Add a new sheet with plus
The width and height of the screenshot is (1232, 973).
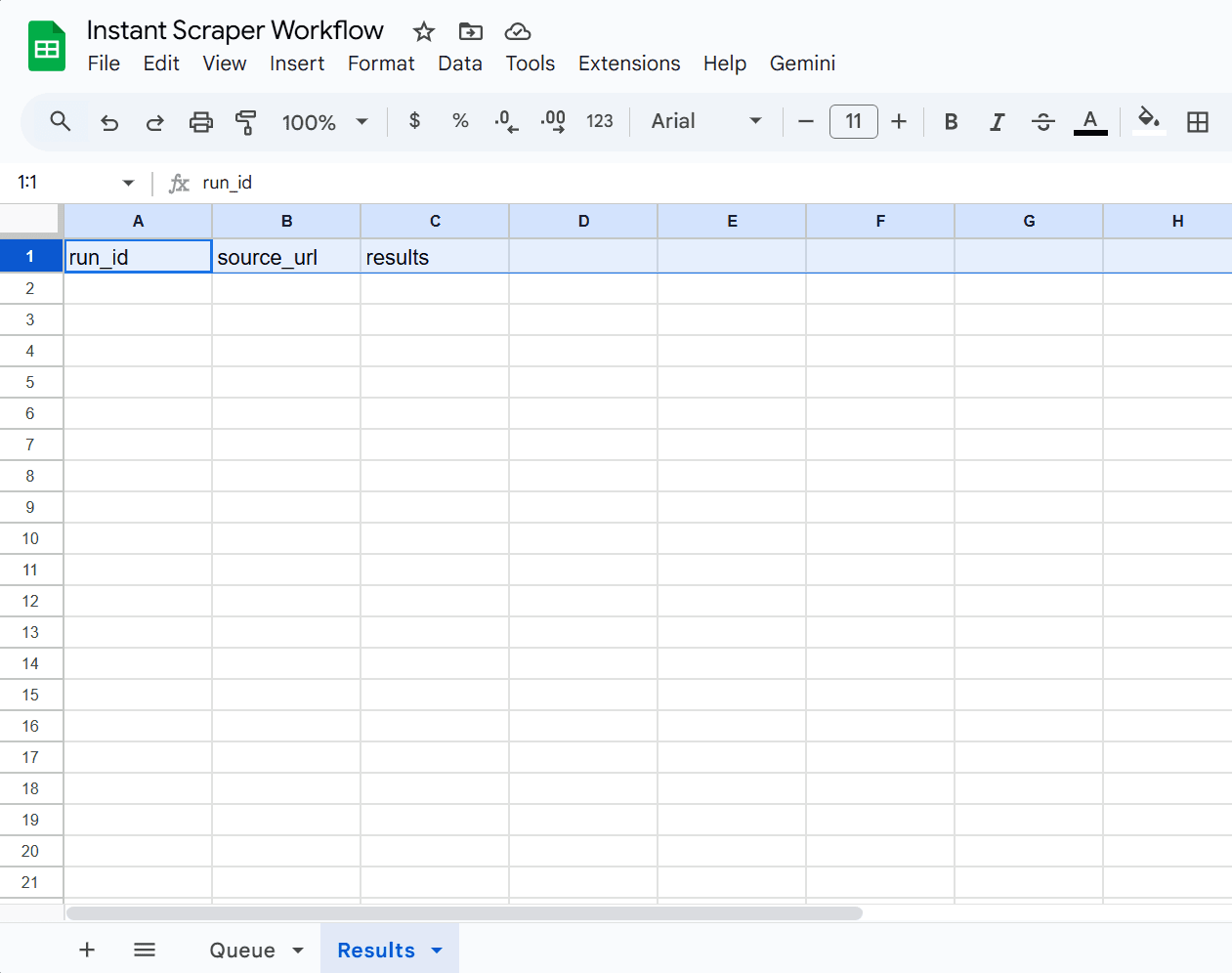(x=87, y=950)
